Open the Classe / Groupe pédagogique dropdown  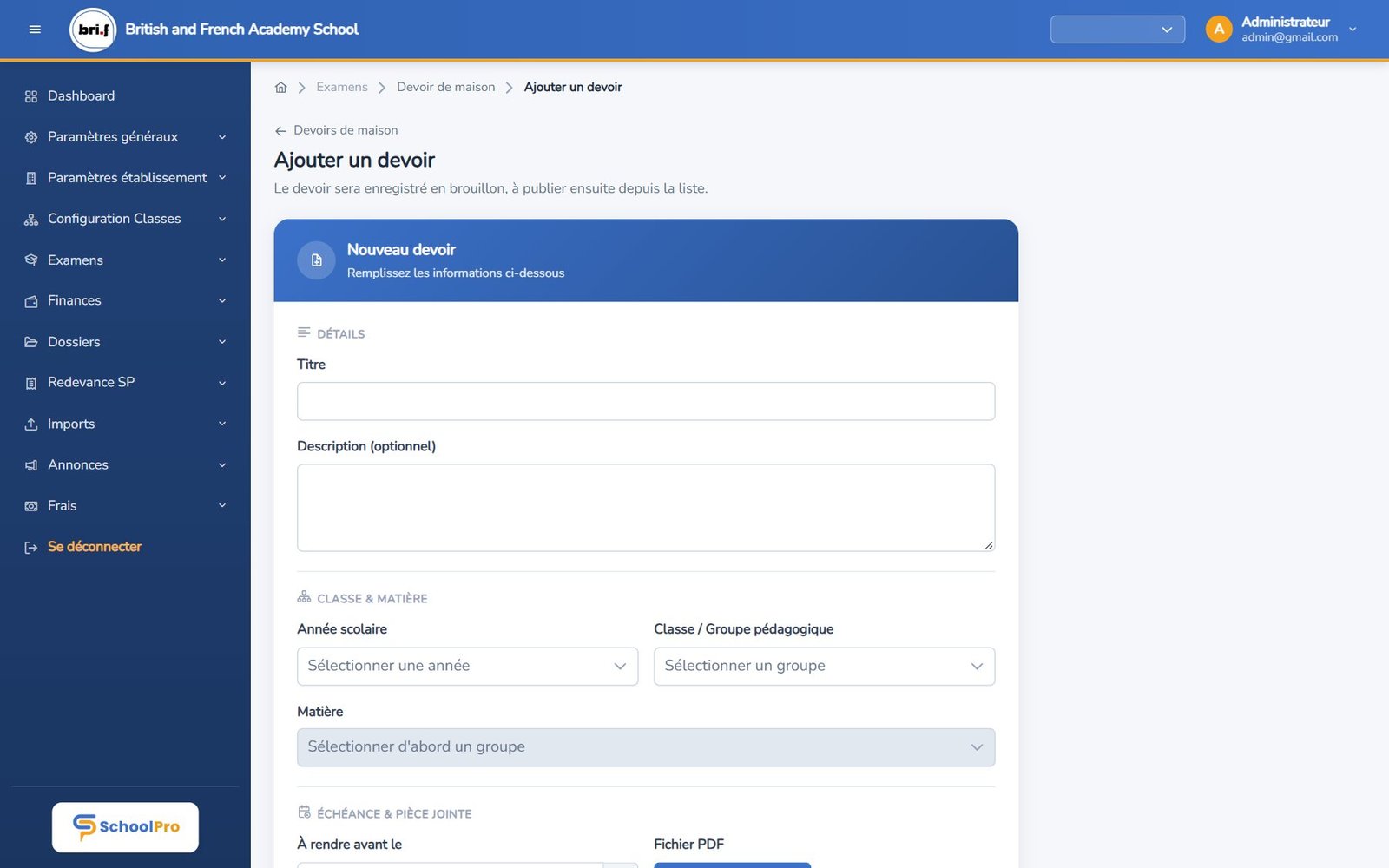(x=824, y=667)
